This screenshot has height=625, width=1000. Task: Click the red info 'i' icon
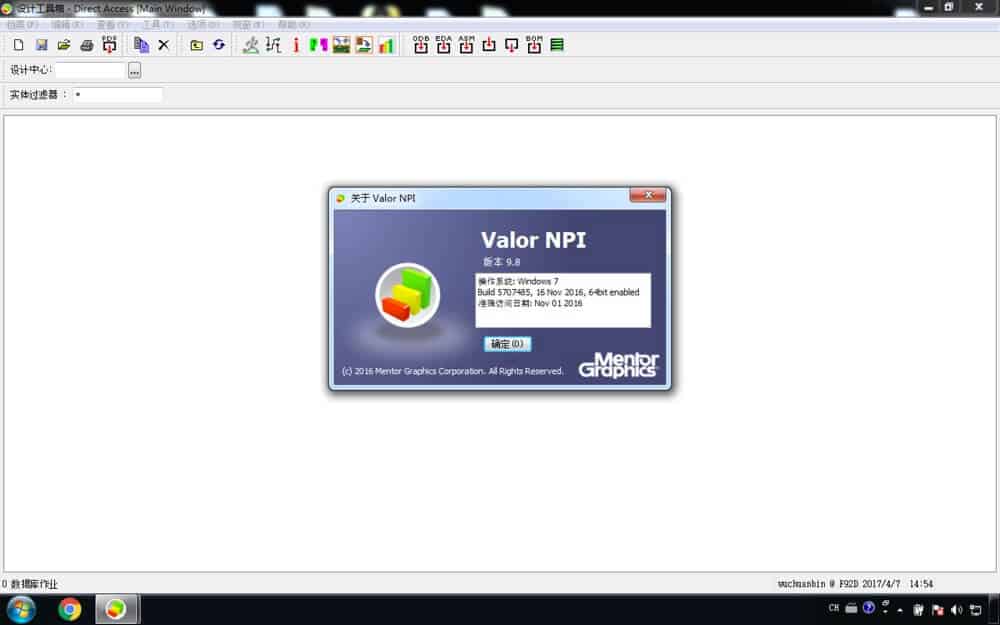[296, 45]
